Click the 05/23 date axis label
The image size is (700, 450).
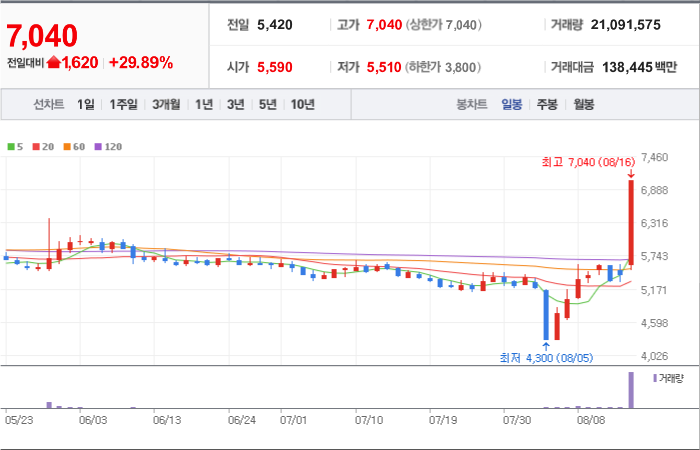(x=19, y=420)
